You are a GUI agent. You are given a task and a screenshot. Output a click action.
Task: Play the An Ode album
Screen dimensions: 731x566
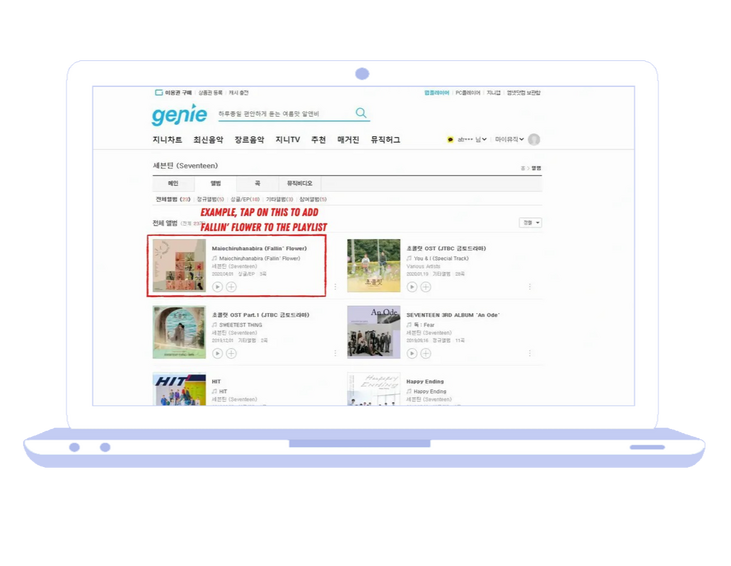411,353
